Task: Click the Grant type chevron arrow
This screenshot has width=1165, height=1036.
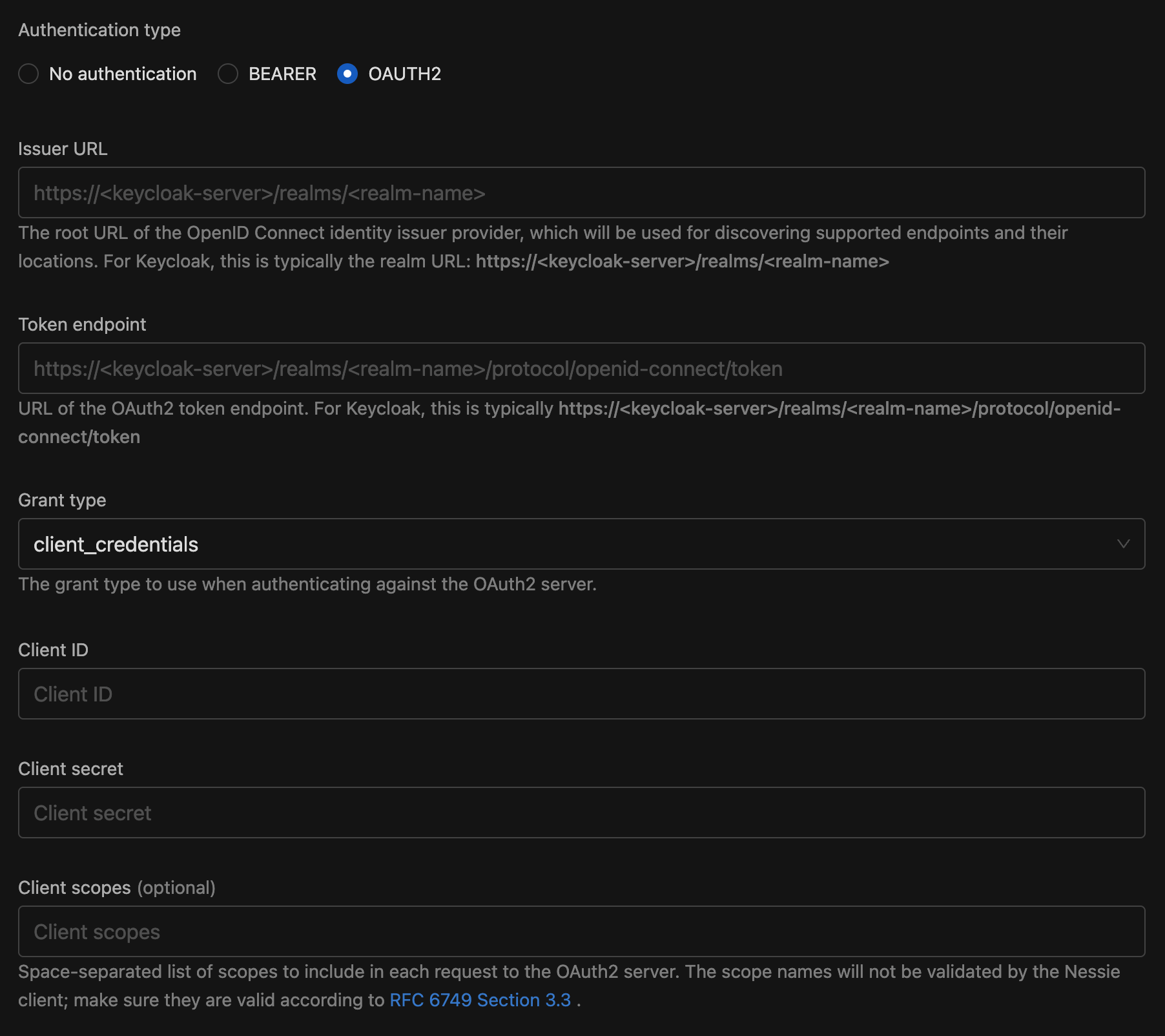Action: [x=1123, y=544]
